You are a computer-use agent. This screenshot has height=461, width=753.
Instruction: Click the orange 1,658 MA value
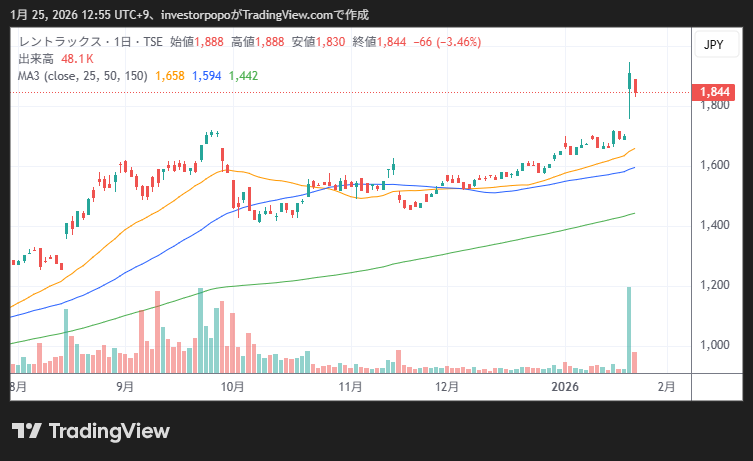click(170, 75)
